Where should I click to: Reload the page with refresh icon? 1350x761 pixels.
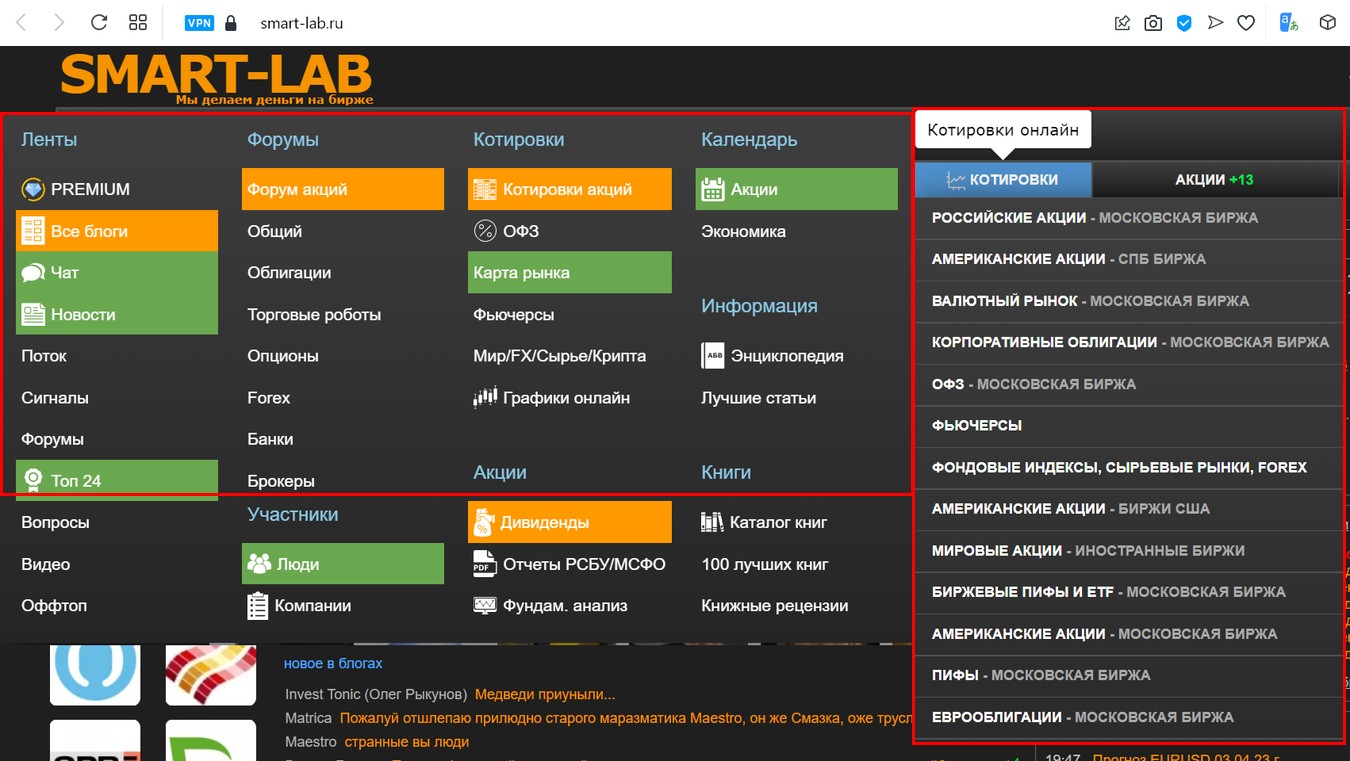[99, 22]
